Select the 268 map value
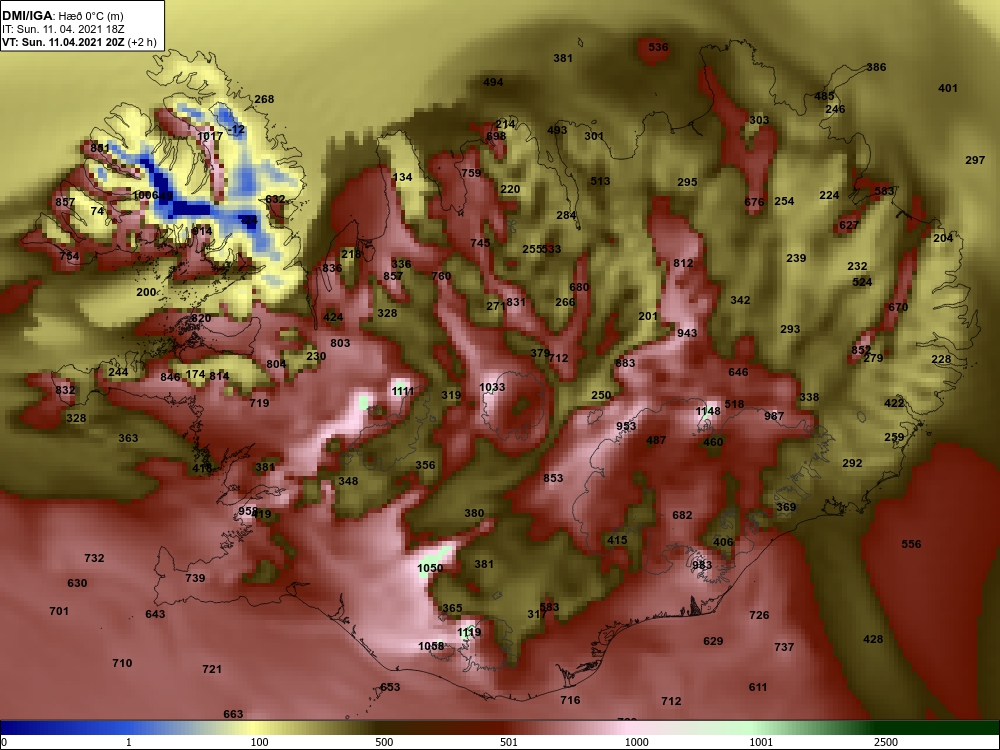1000x750 pixels. (264, 99)
